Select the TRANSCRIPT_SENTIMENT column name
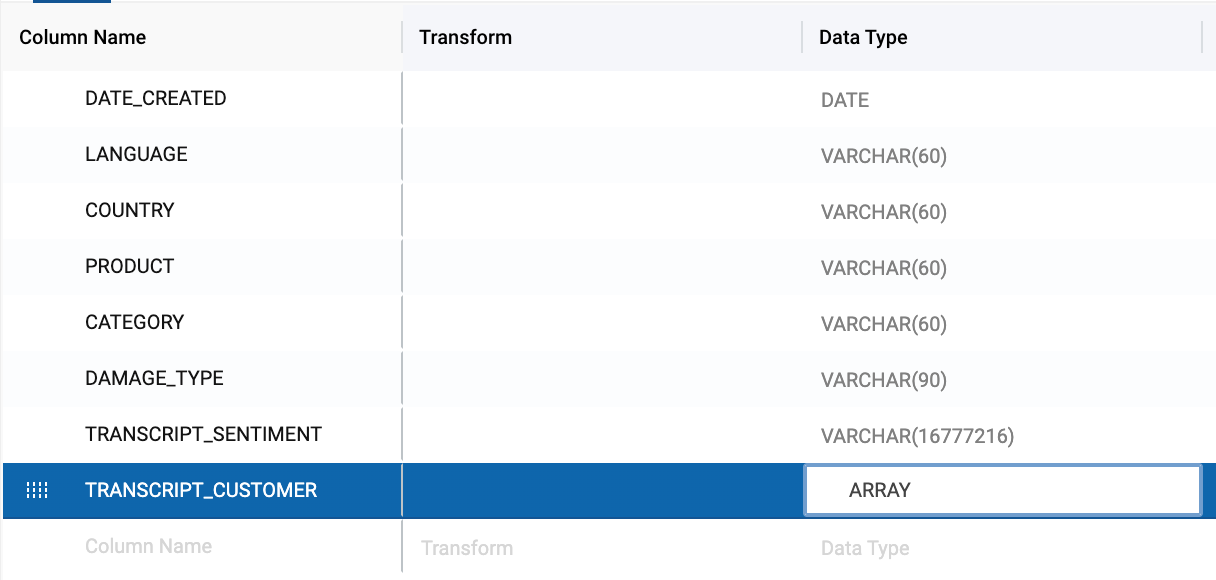 (x=204, y=434)
